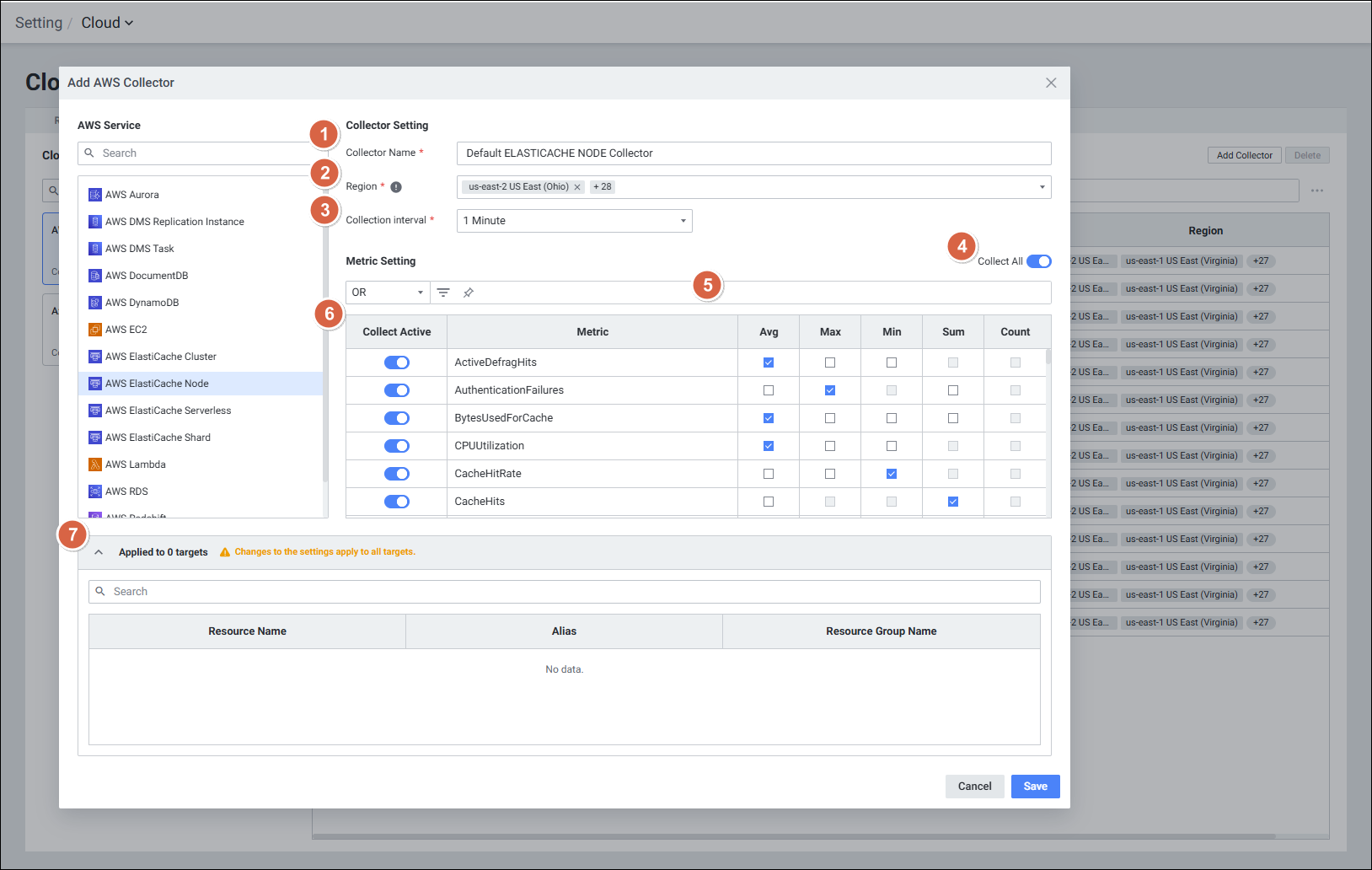Image resolution: width=1372 pixels, height=870 pixels.
Task: Check Max for ActiveDefragHits metric
Action: pos(830,362)
